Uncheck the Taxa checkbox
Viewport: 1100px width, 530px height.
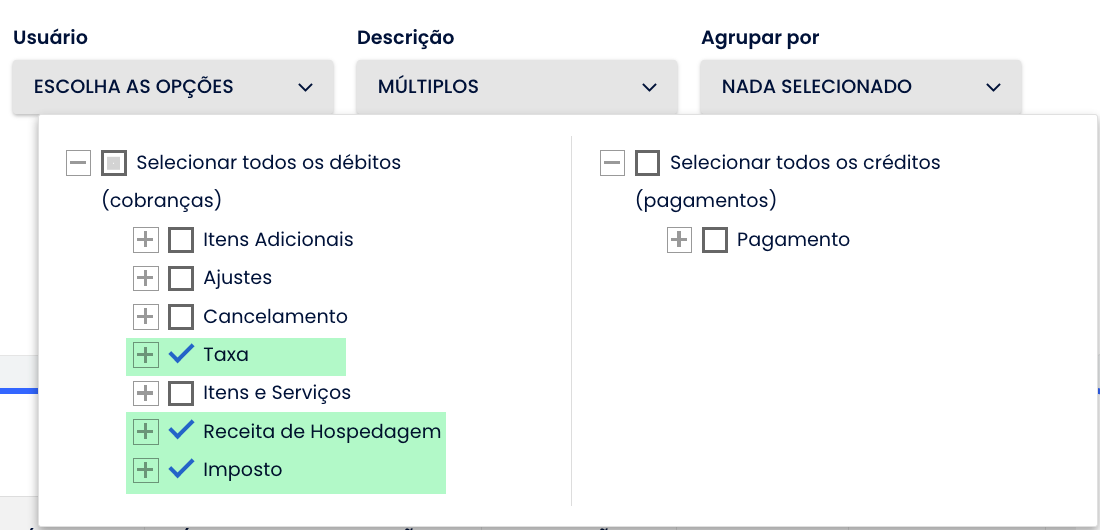181,355
